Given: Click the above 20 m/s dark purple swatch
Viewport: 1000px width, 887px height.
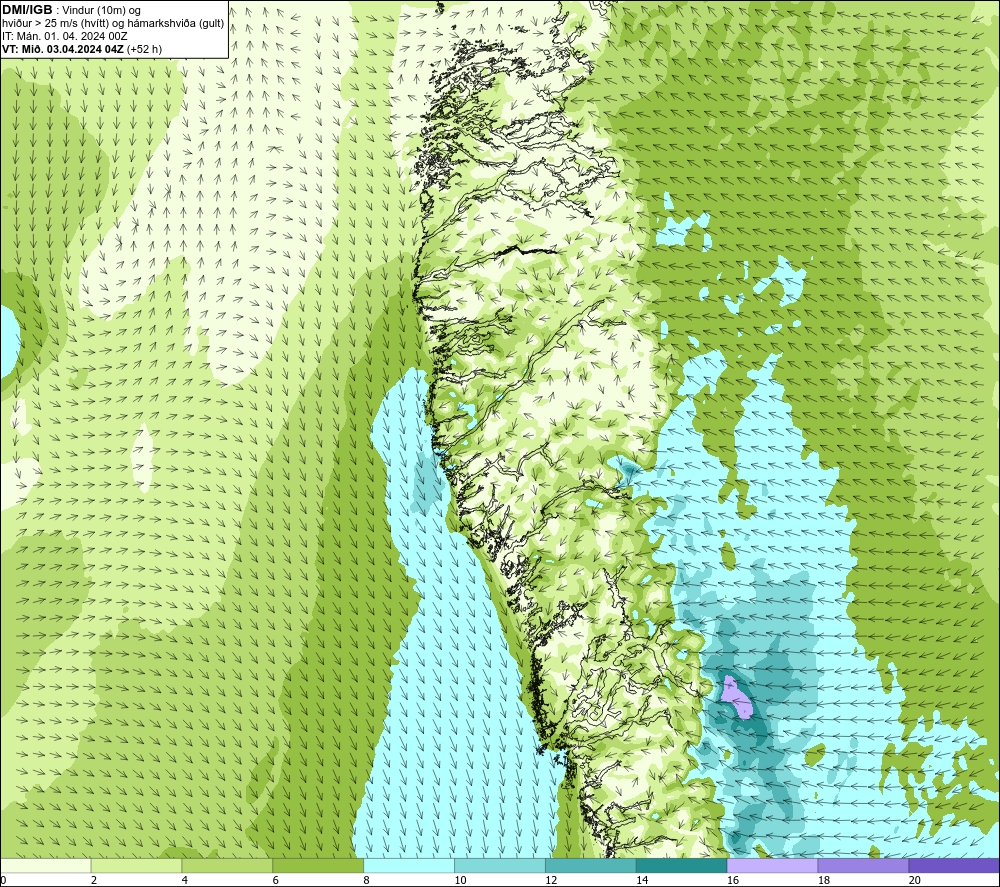Looking at the screenshot, I should (954, 865).
